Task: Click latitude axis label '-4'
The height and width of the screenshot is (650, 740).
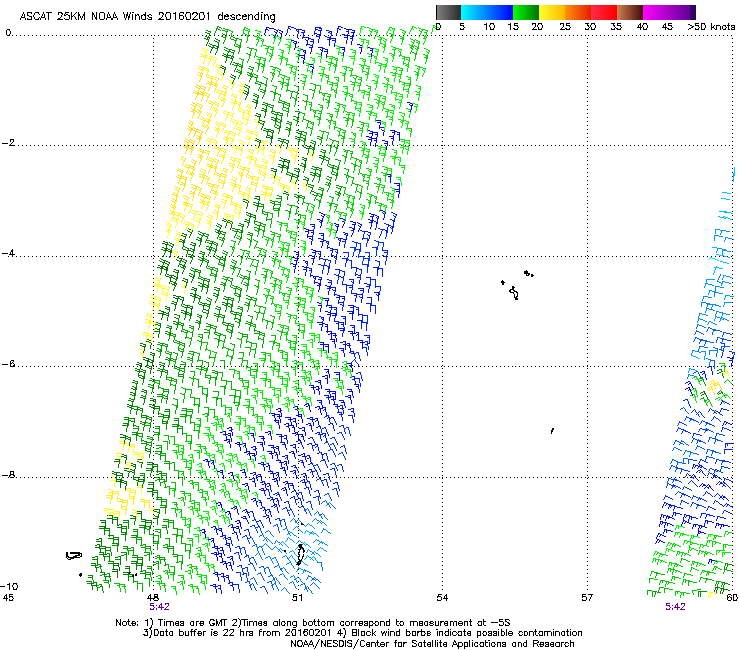Action: pos(8,253)
